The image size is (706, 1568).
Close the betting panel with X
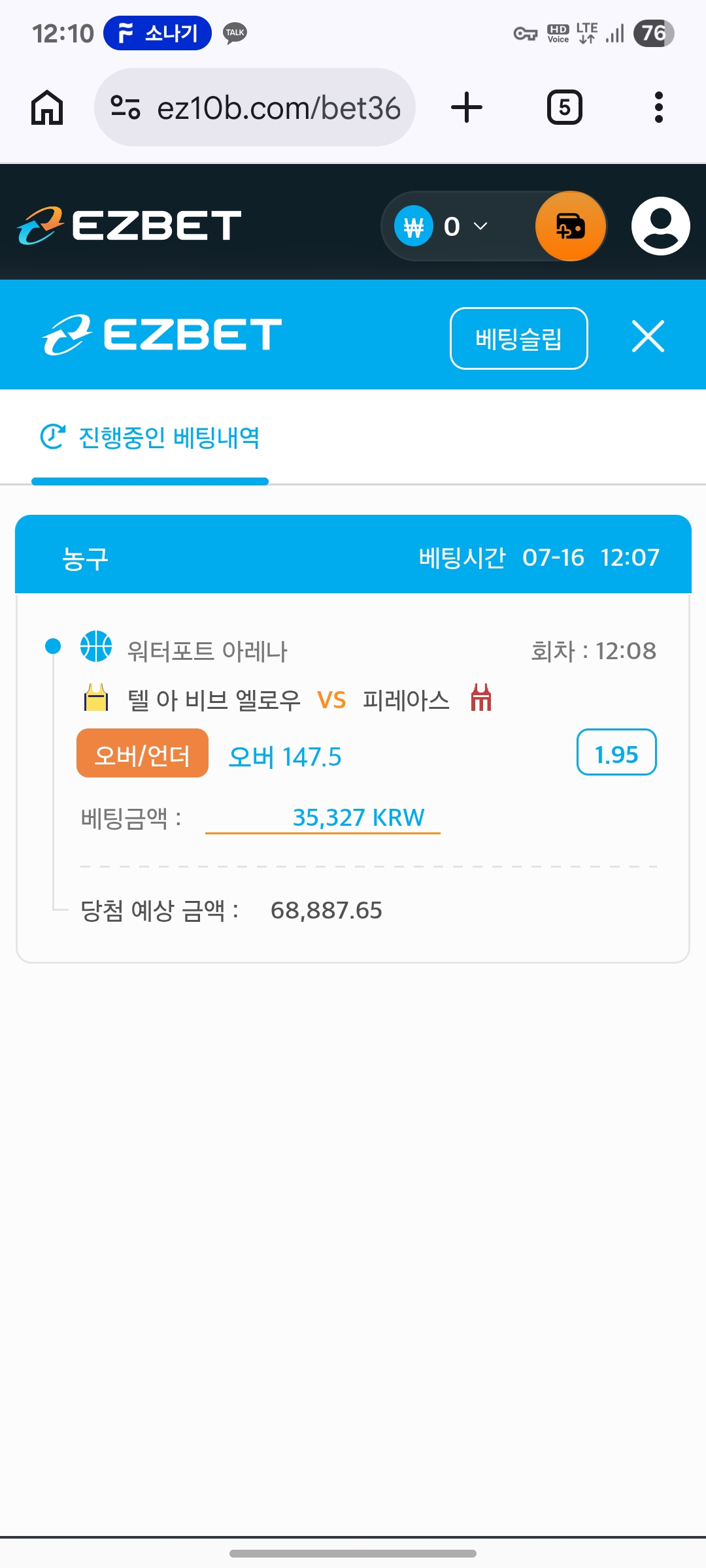click(648, 336)
